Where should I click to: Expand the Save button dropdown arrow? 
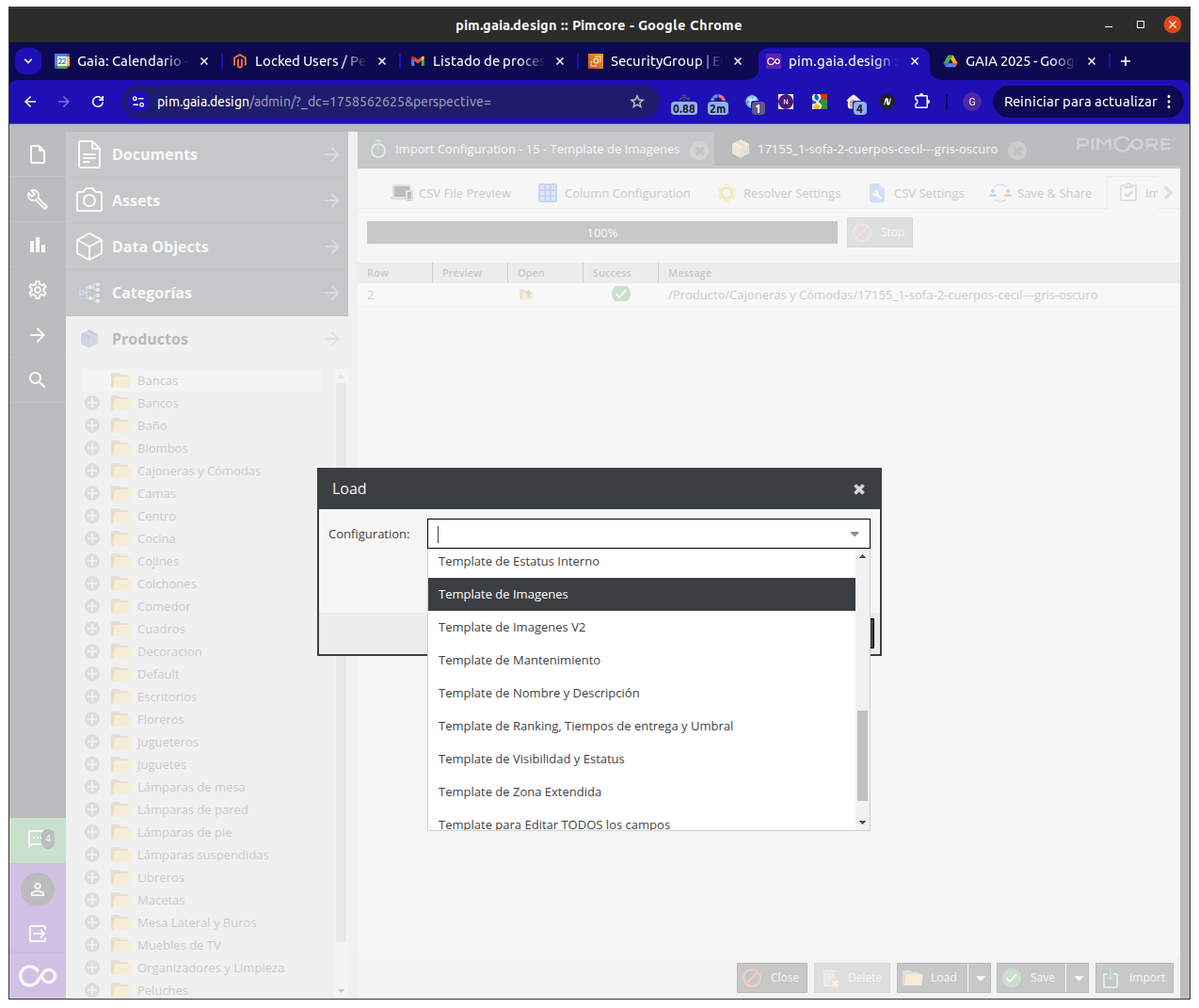(x=1079, y=978)
